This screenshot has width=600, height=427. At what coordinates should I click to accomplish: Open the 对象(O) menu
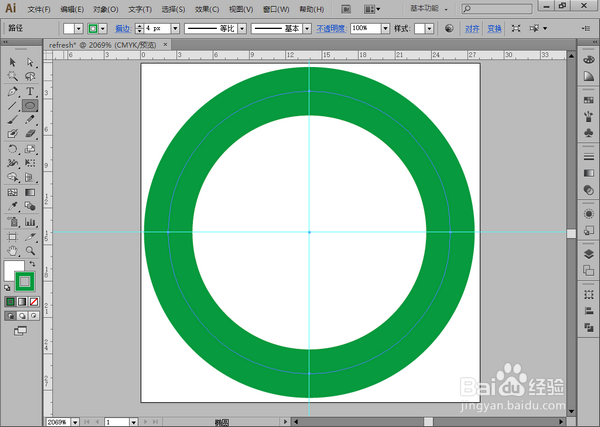tap(106, 9)
